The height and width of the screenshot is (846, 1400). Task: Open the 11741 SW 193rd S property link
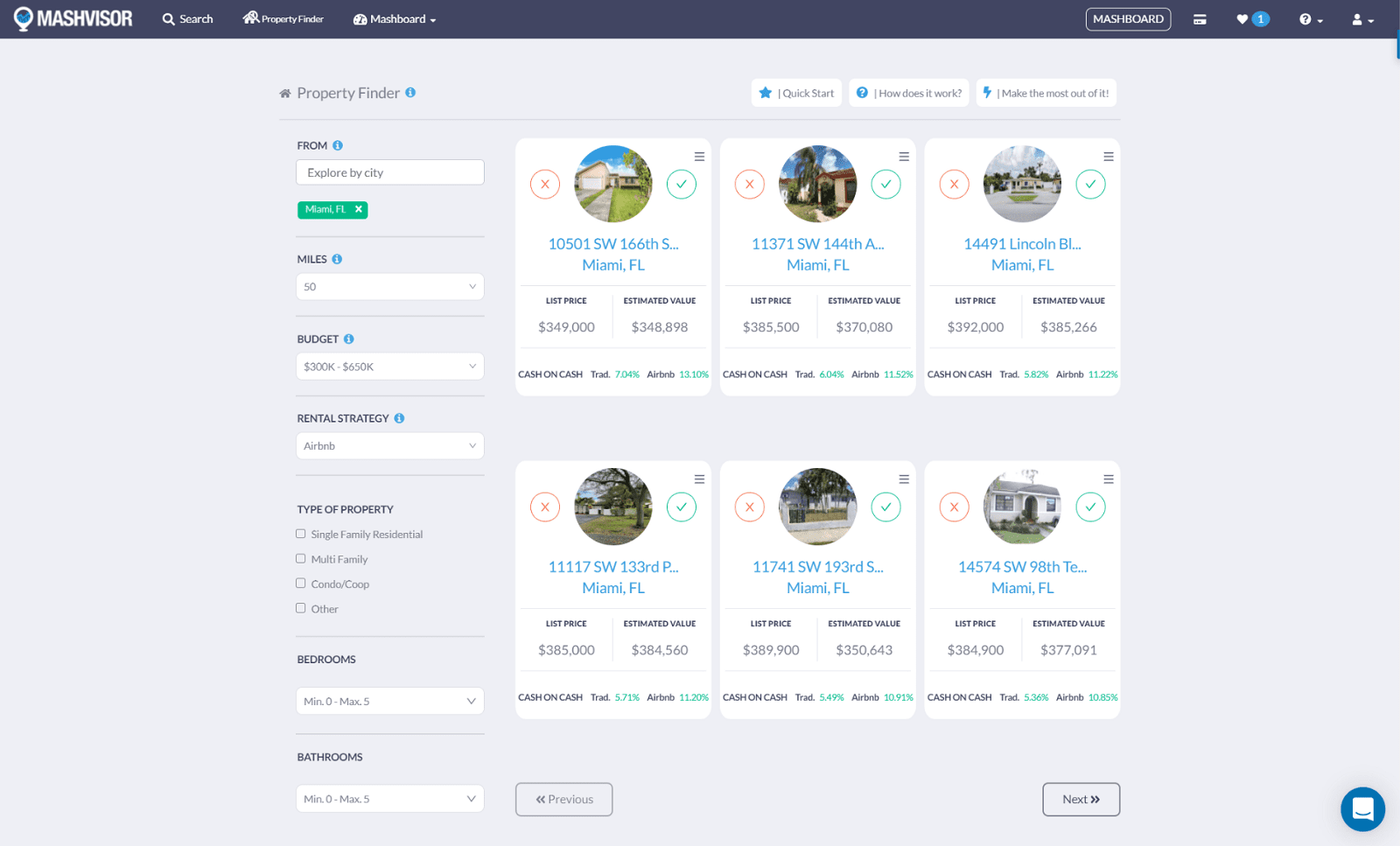[817, 566]
